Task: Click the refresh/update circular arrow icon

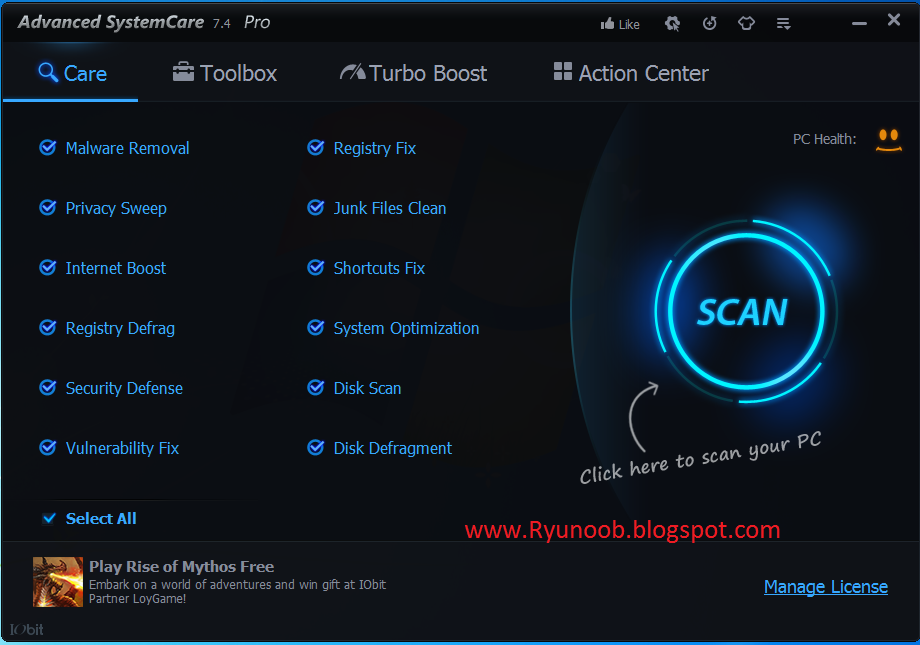Action: [x=709, y=23]
